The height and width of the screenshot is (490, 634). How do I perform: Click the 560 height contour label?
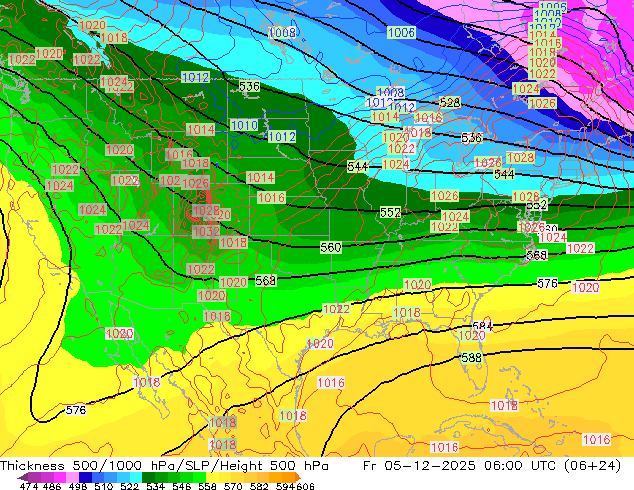click(330, 247)
